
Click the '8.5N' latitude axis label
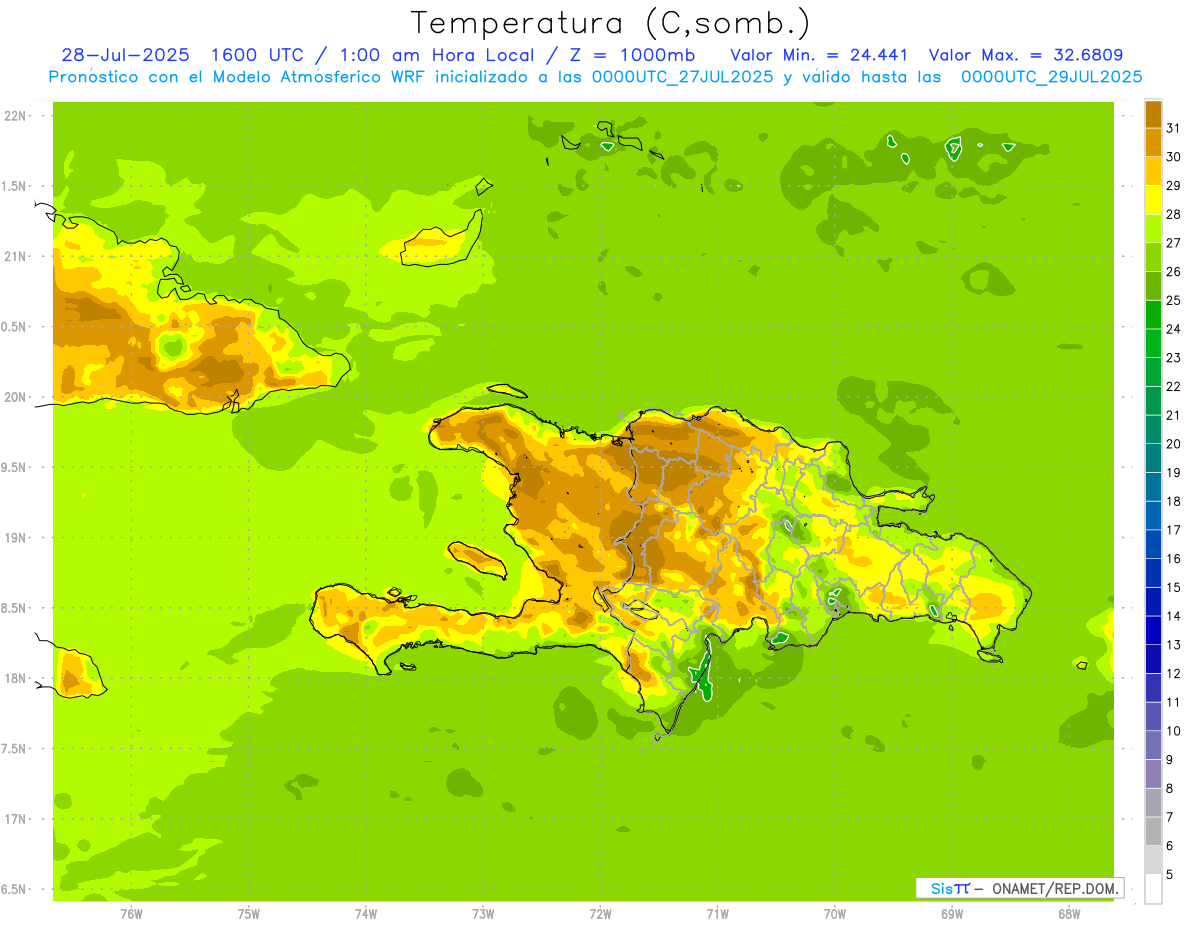coord(14,608)
